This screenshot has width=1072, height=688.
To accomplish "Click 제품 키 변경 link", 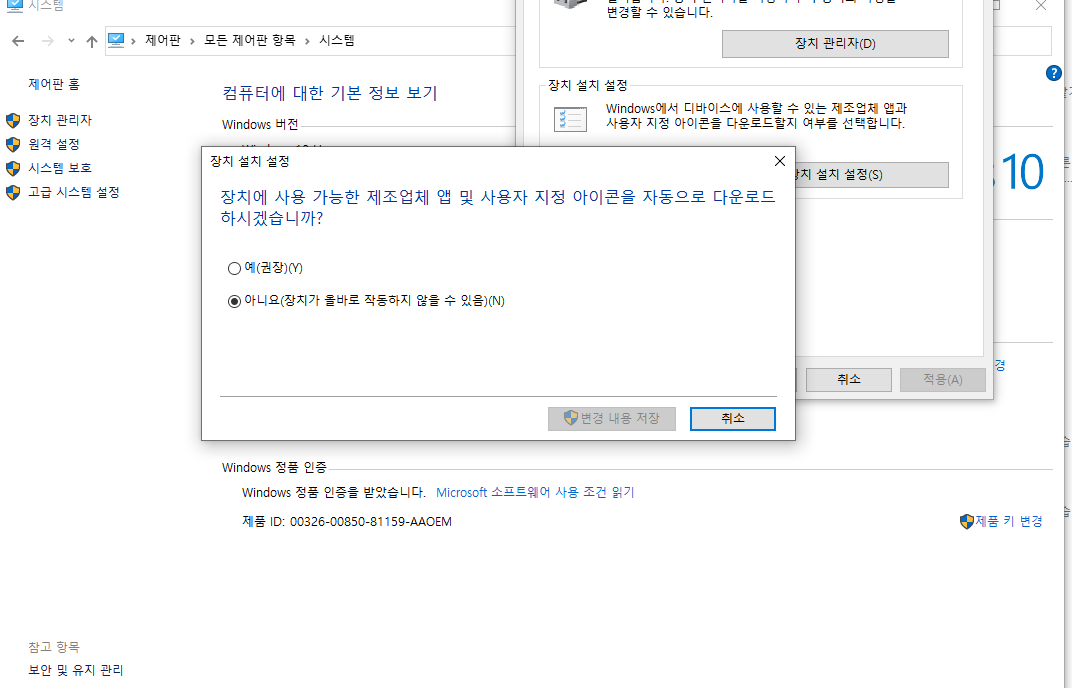I will point(1009,522).
